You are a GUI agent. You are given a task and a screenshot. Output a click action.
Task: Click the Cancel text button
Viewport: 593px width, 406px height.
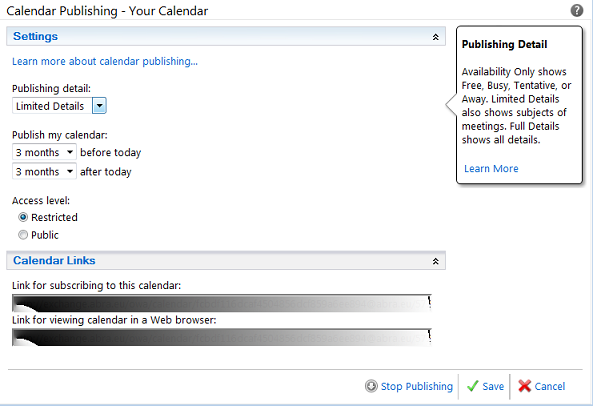pos(550,386)
